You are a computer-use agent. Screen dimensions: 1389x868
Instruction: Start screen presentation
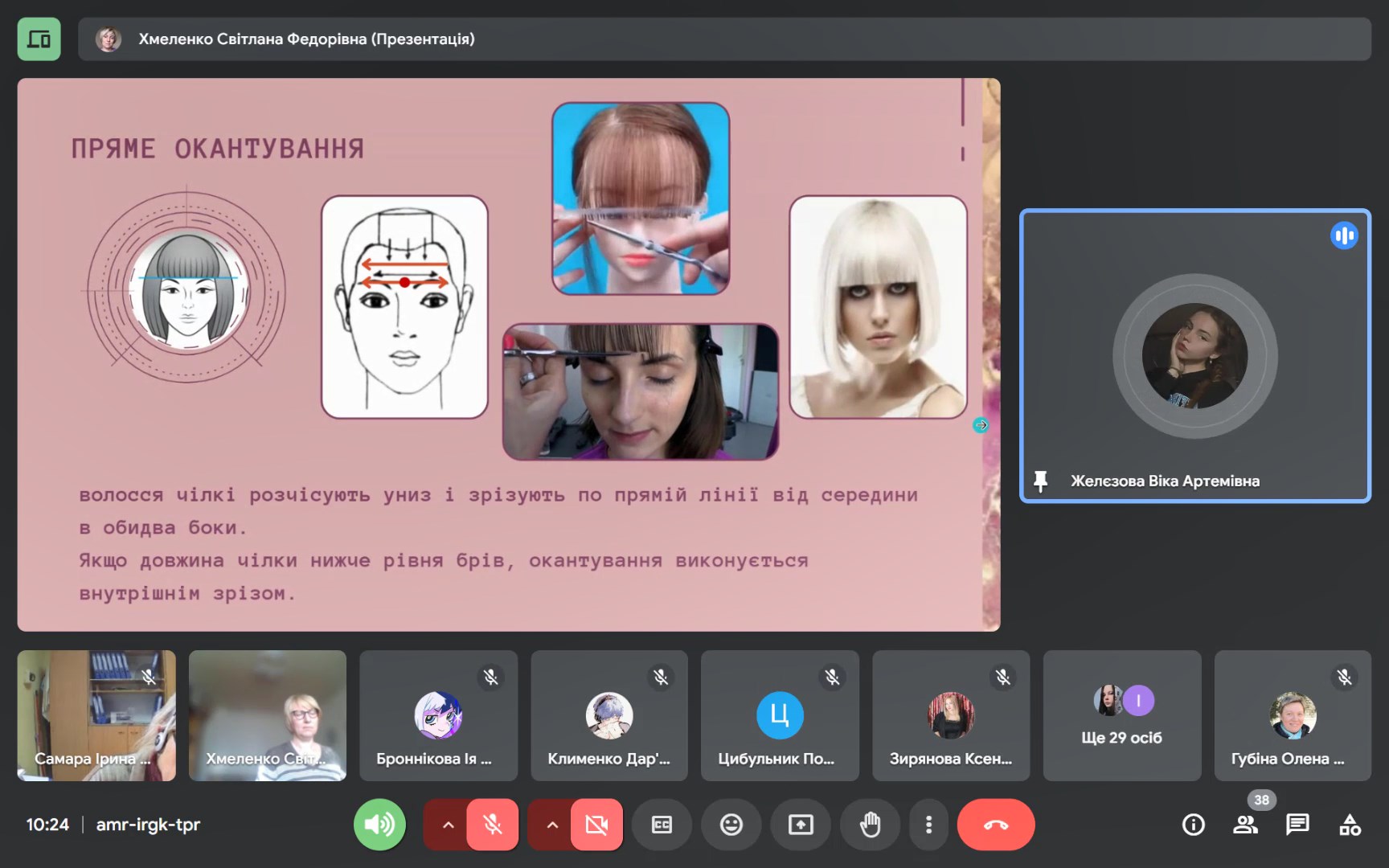point(801,824)
